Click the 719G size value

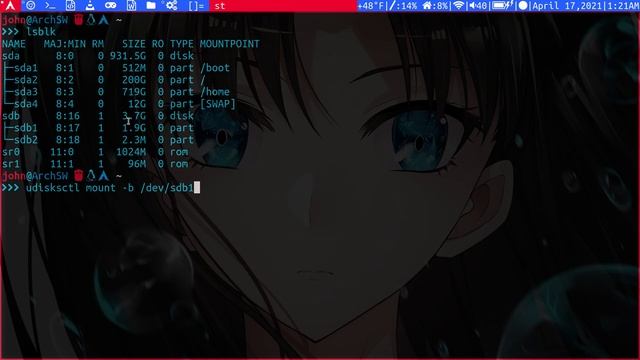pos(133,92)
